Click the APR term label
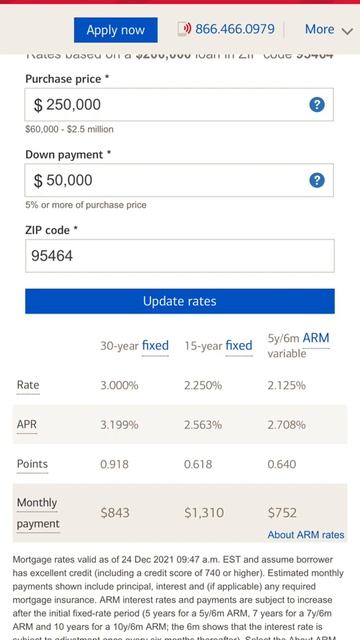Screen dimensions: 360x640 (x=27, y=424)
